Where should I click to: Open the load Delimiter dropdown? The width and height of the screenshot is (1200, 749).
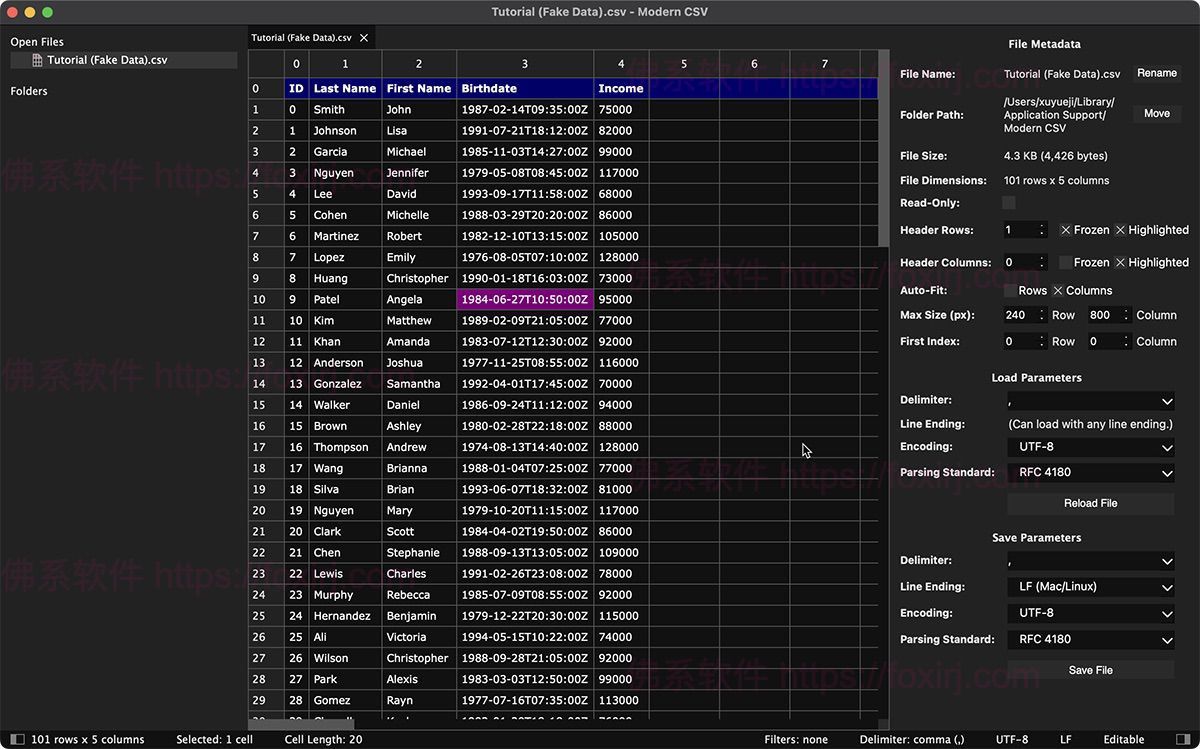pyautogui.click(x=1090, y=399)
